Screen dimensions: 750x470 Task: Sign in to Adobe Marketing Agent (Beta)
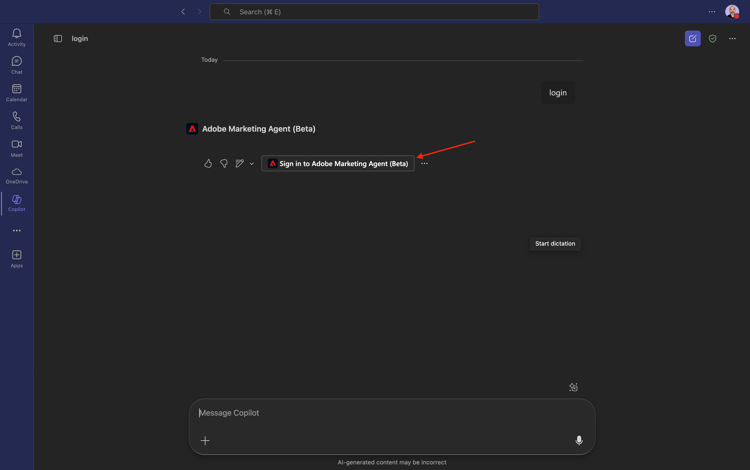pyautogui.click(x=338, y=164)
